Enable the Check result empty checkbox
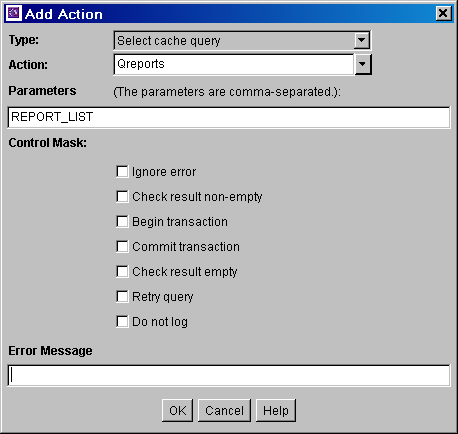The image size is (458, 434). click(122, 272)
